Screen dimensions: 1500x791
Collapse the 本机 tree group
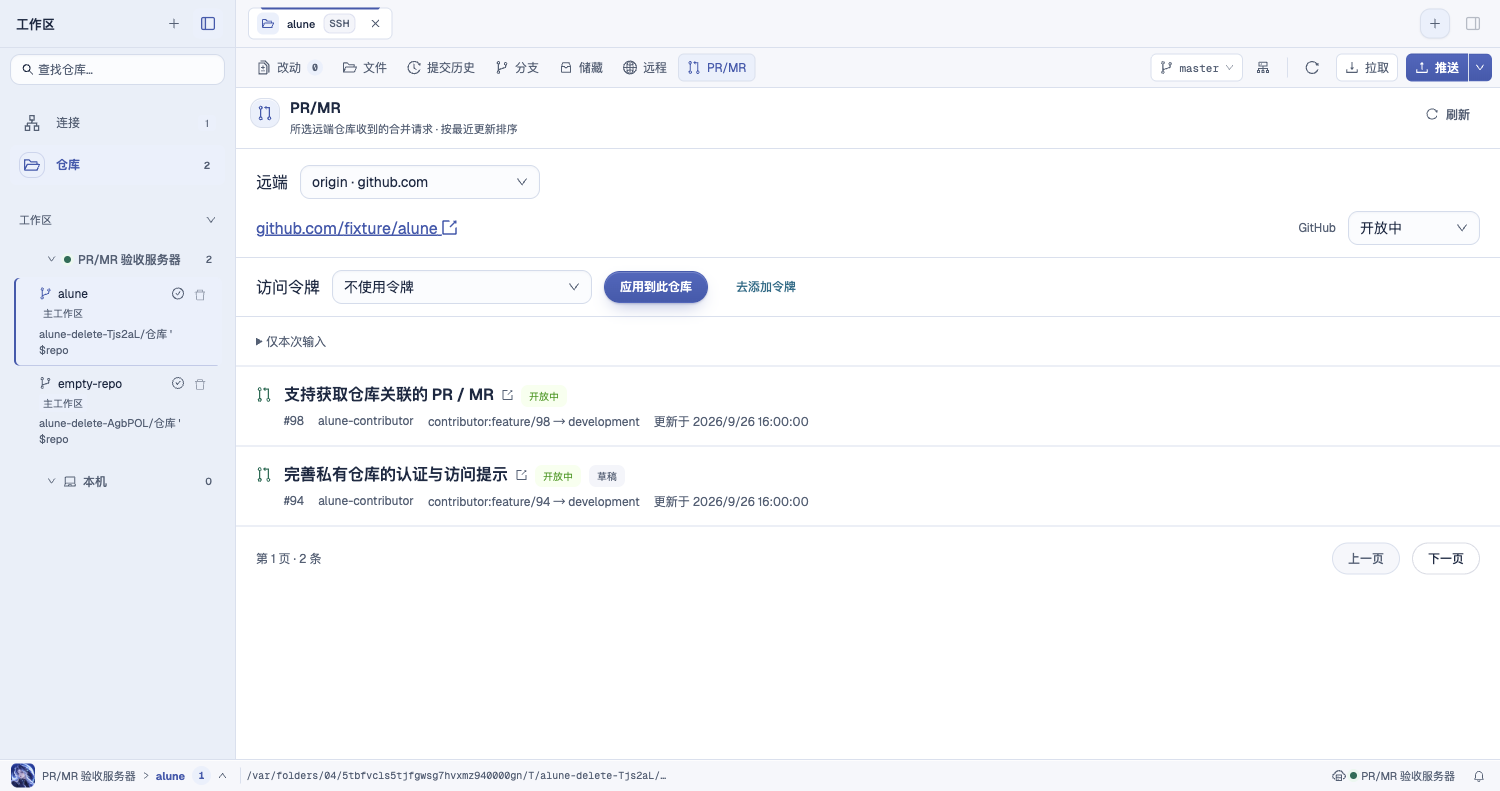tap(51, 482)
